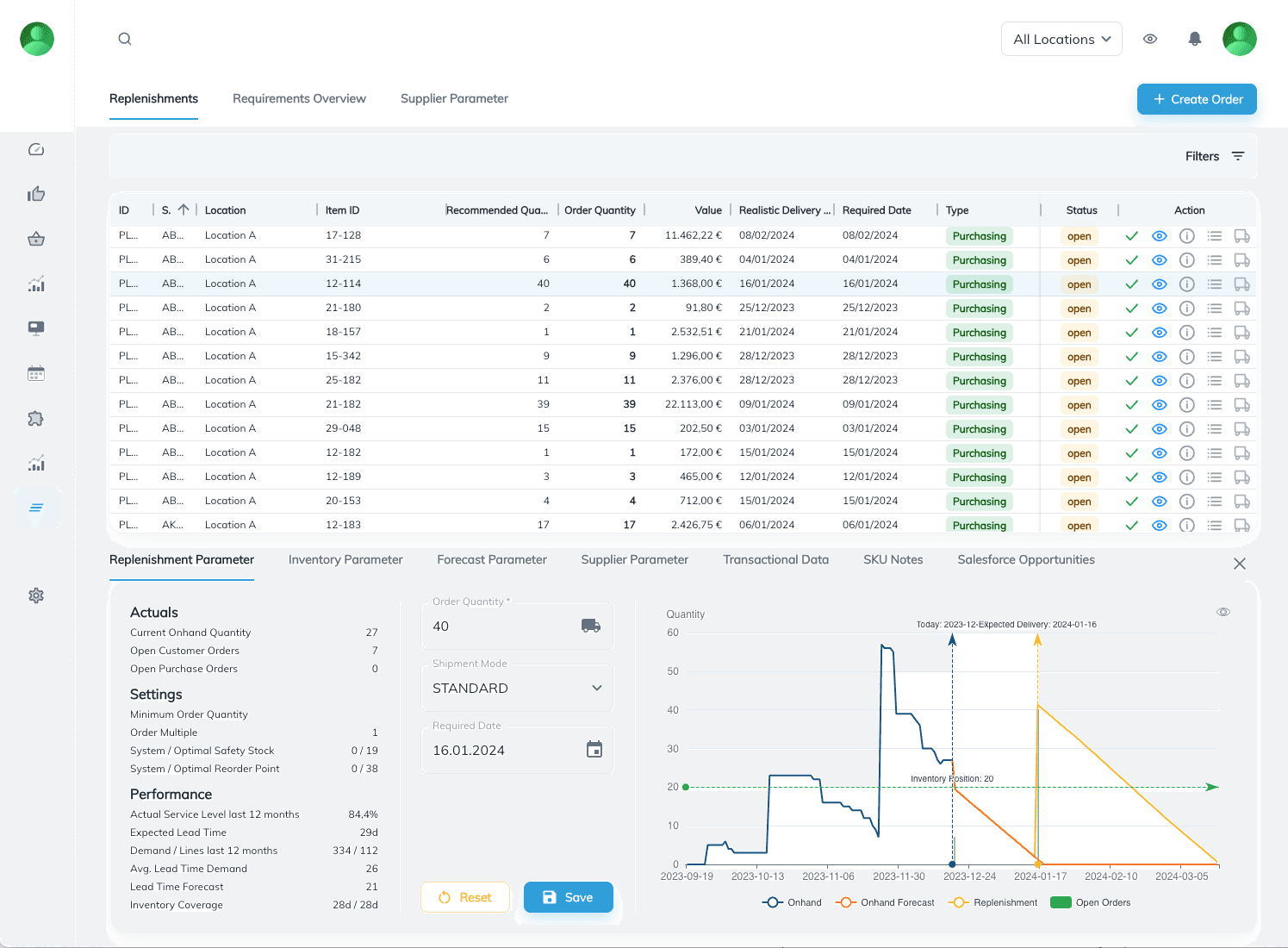Click the dashboard speedometer icon at sidebar top
Screen dimensions: 1288x948
pyautogui.click(x=35, y=148)
